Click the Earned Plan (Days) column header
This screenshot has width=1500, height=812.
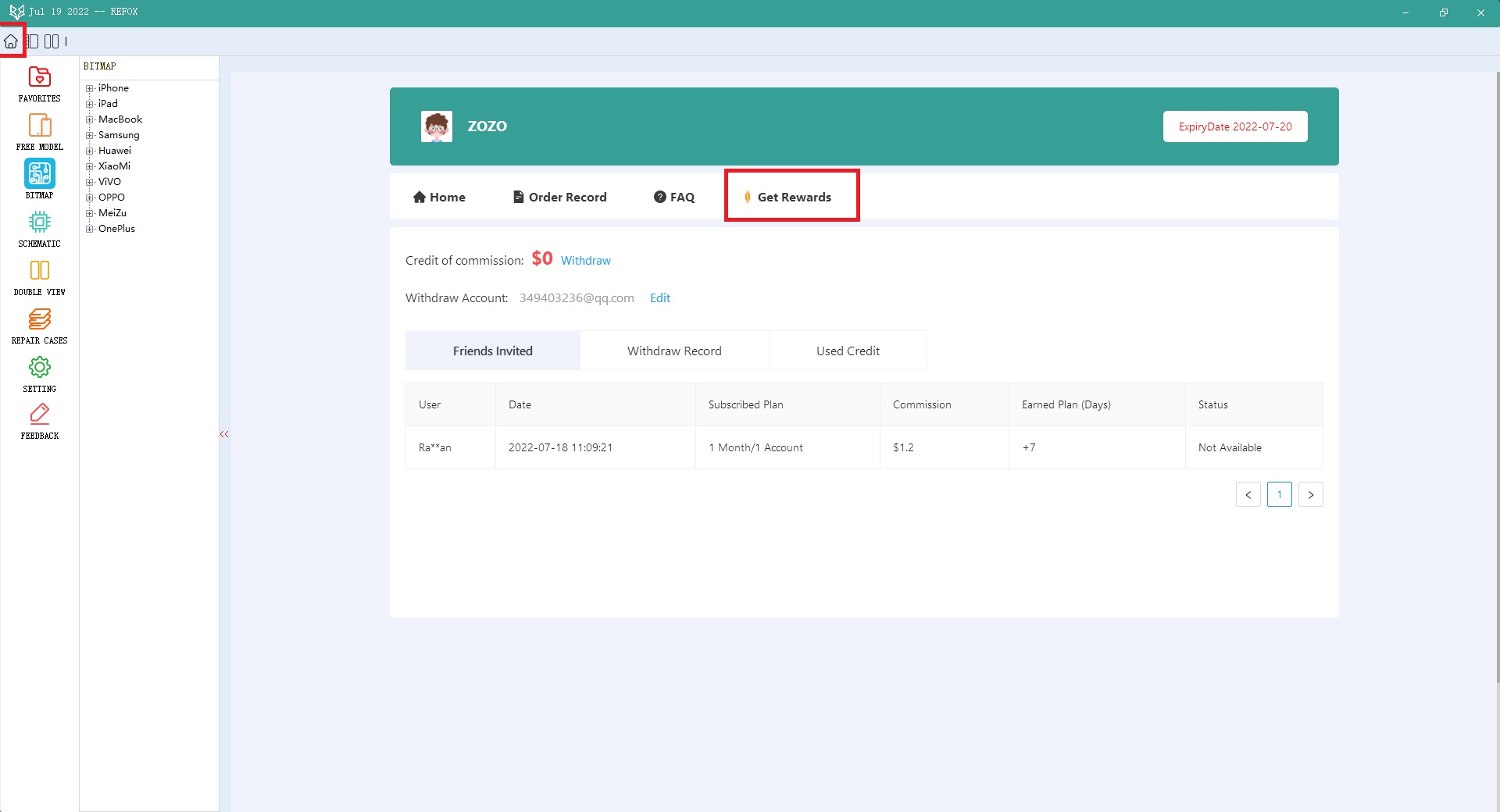tap(1097, 404)
